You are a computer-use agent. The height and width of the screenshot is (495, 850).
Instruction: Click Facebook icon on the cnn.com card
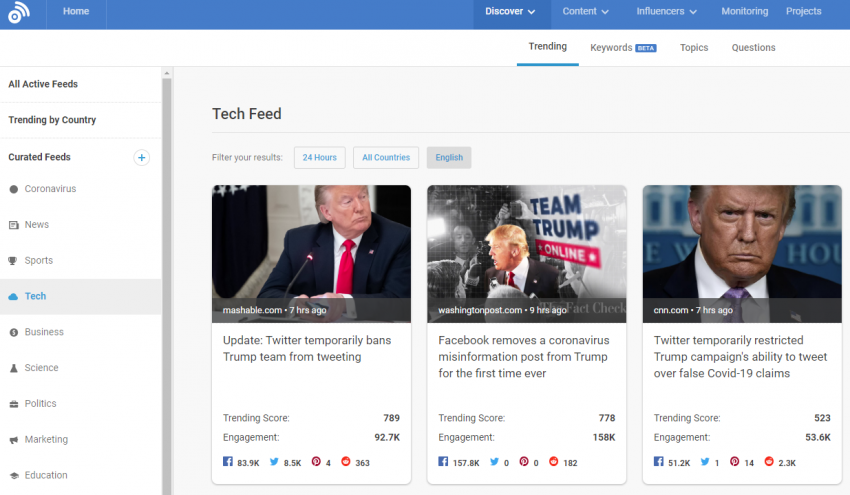coord(658,461)
